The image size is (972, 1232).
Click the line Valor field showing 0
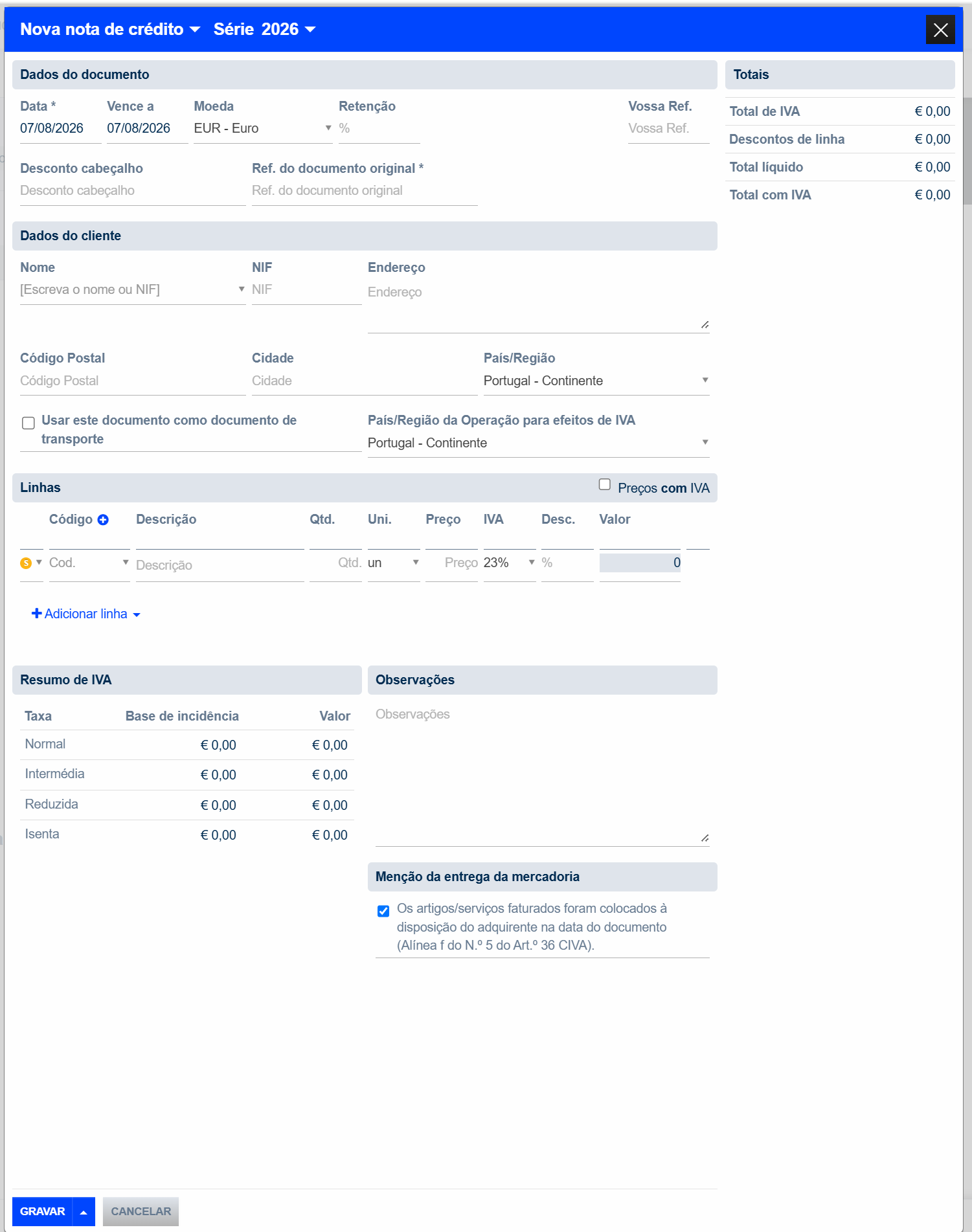(640, 563)
